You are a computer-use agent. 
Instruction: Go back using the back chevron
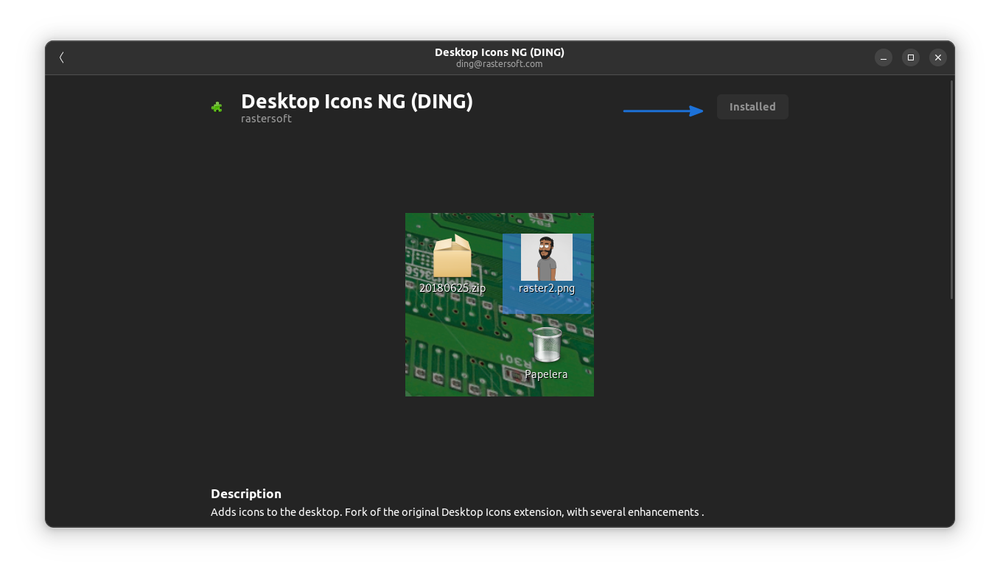(x=61, y=57)
